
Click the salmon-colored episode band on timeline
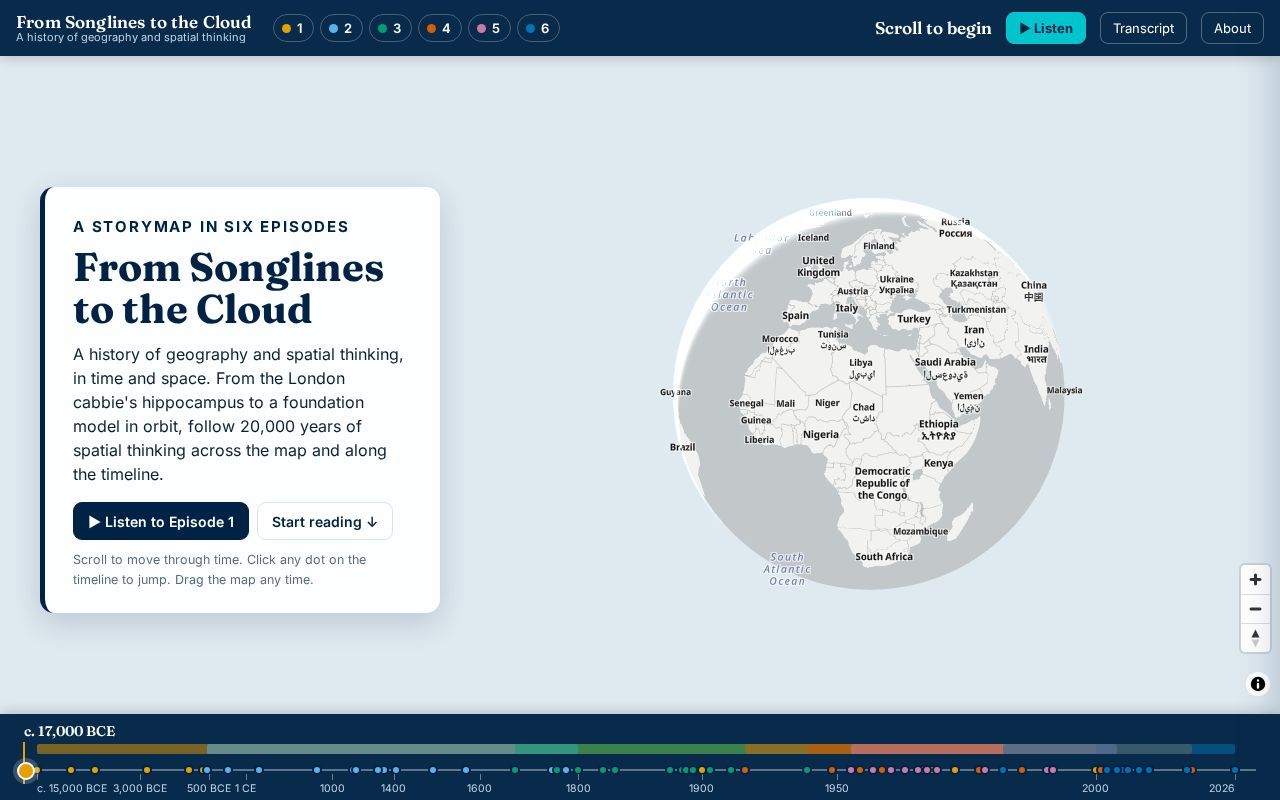click(927, 749)
